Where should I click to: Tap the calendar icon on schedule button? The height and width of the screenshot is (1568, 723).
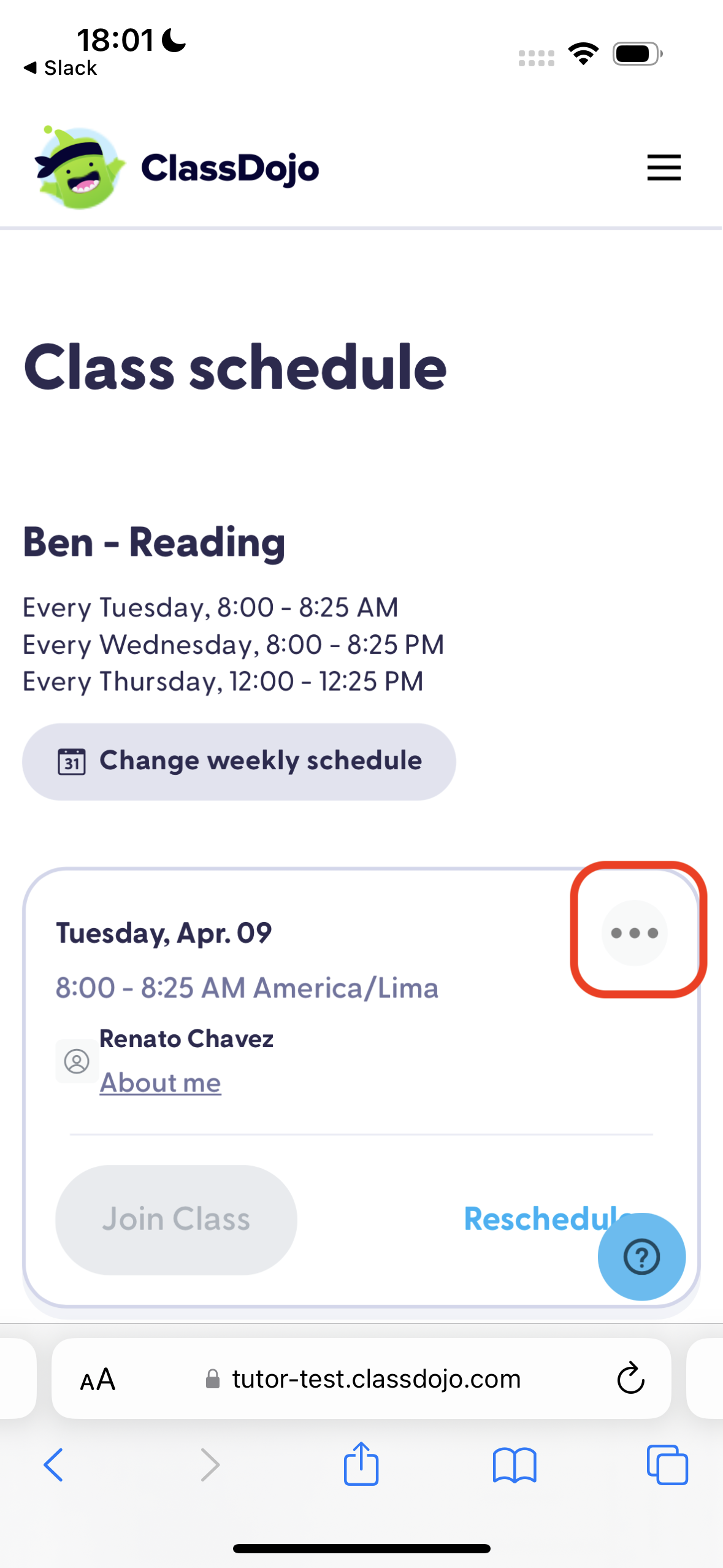(x=72, y=762)
